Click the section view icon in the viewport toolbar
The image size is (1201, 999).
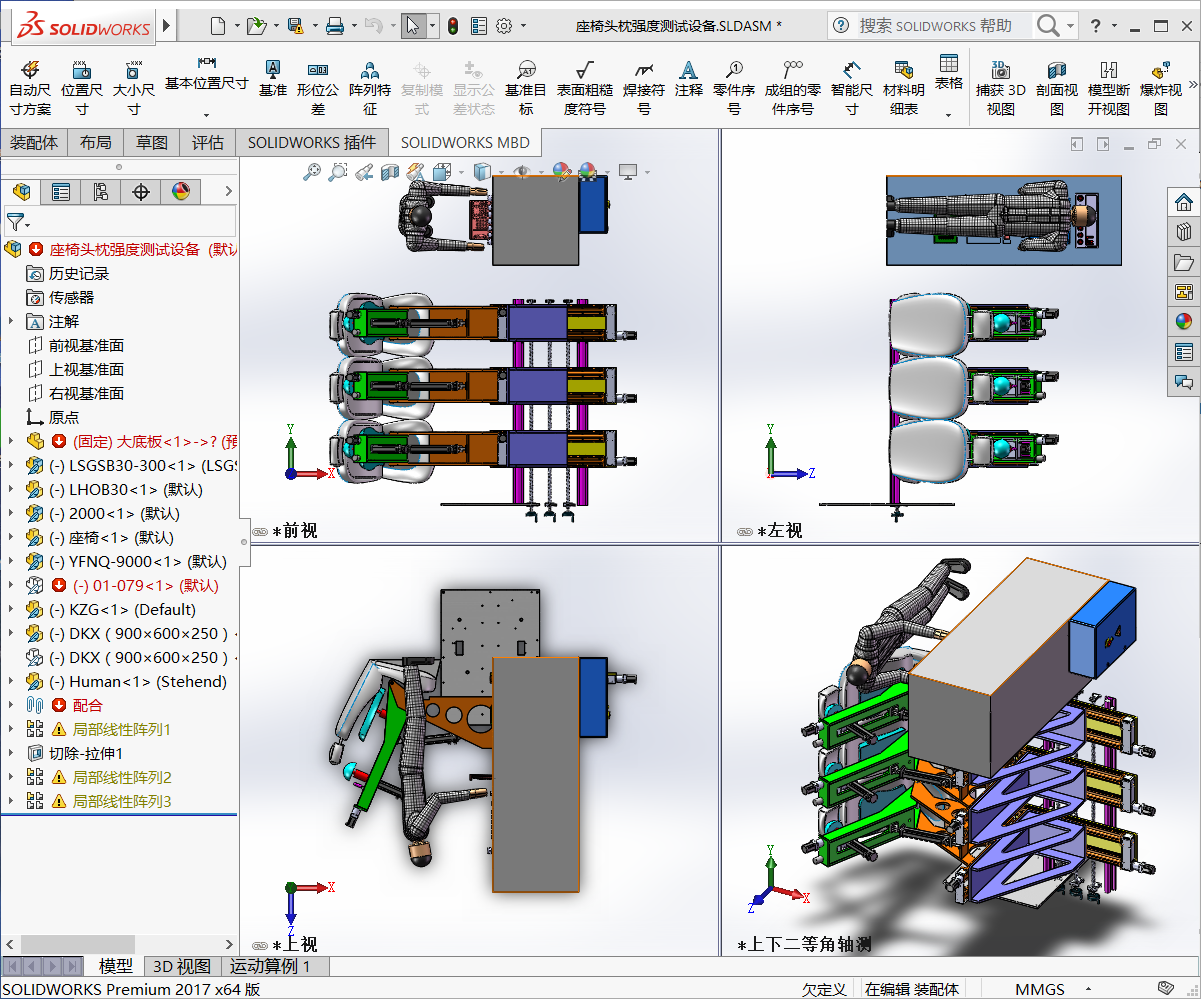point(391,172)
